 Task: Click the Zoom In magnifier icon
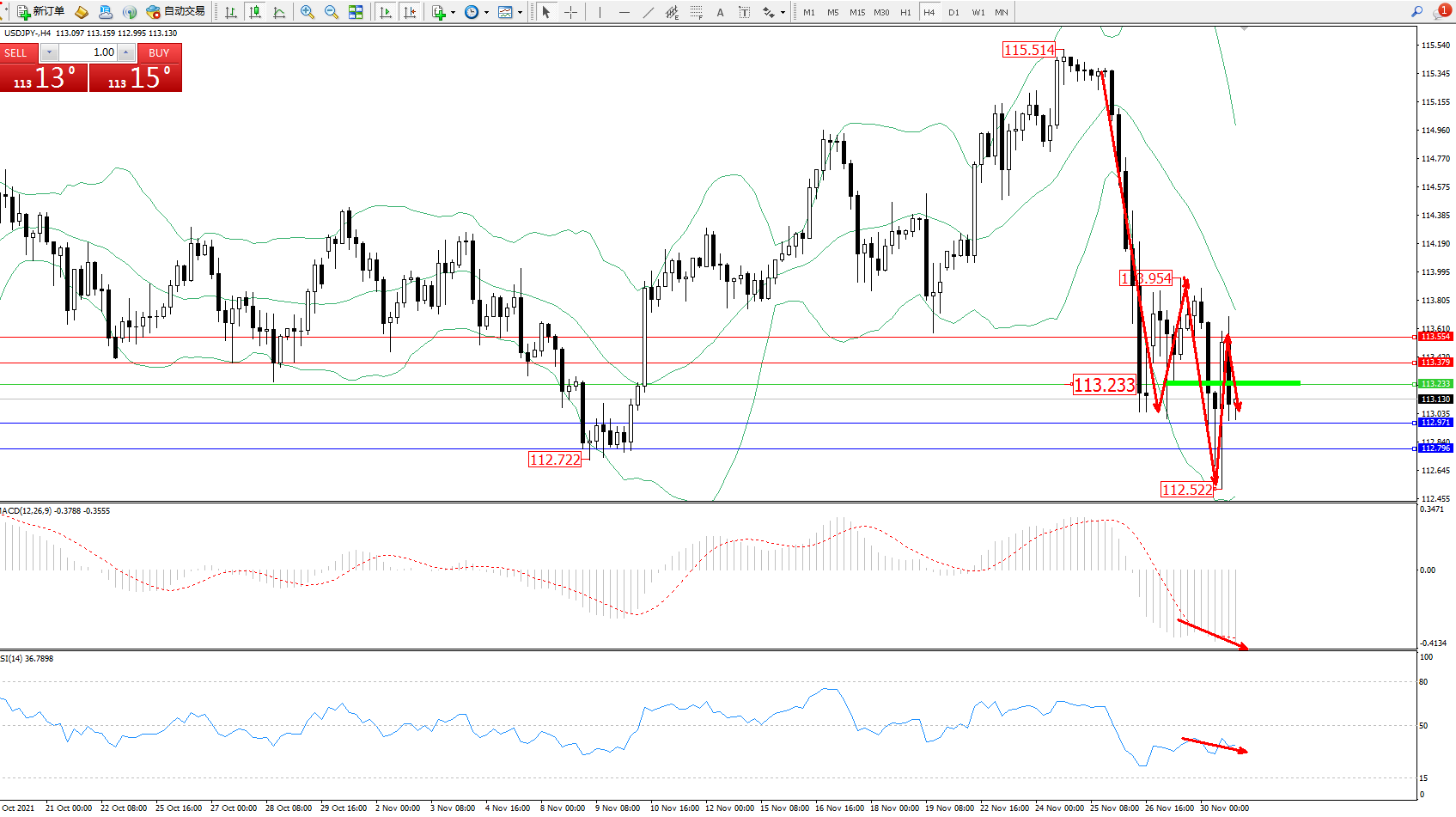tap(307, 12)
